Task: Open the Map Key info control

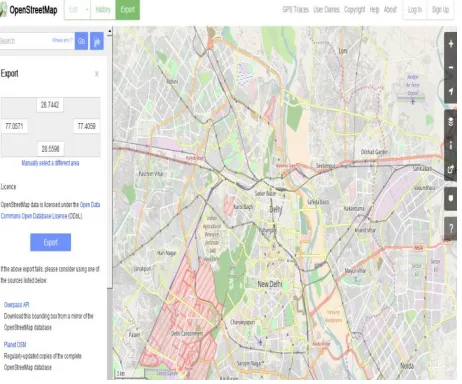Action: point(451,145)
